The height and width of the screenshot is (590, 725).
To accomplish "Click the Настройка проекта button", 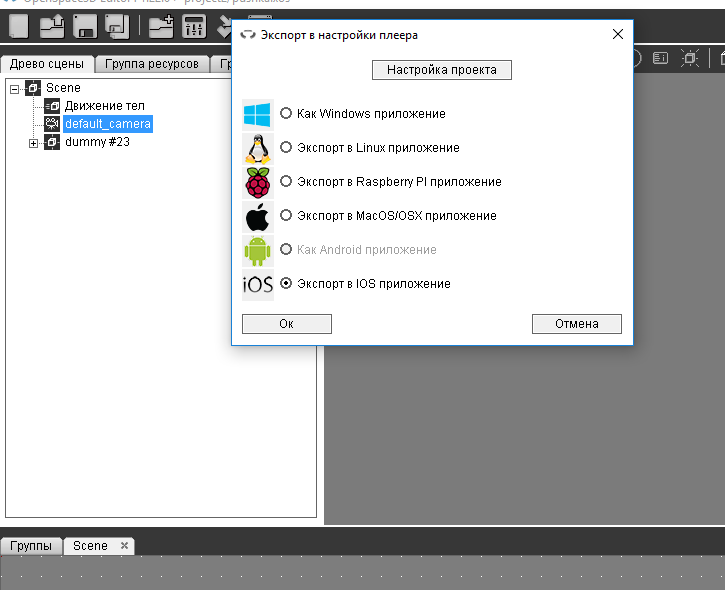I will pos(442,70).
